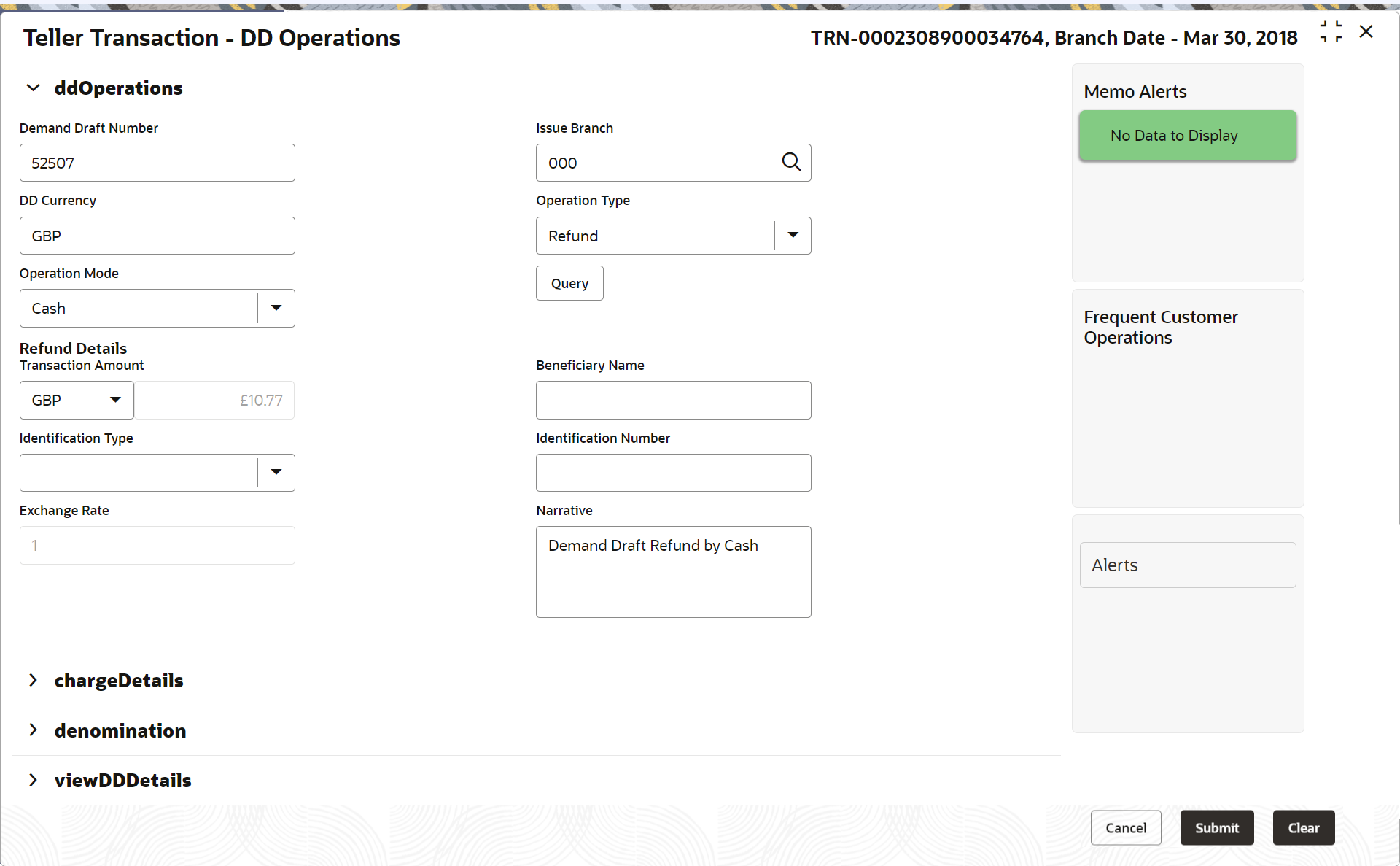Click the Alerts panel box
This screenshot has height=866, width=1400.
(1187, 565)
